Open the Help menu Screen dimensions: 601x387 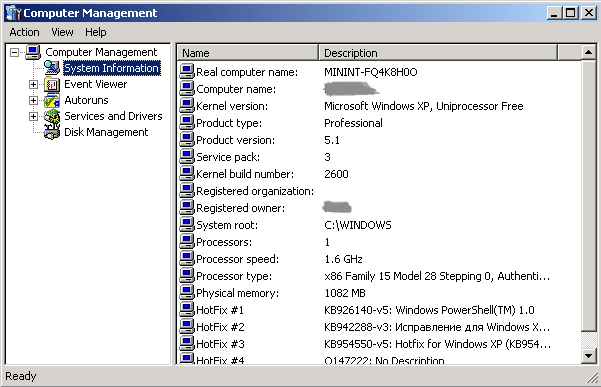click(x=95, y=32)
